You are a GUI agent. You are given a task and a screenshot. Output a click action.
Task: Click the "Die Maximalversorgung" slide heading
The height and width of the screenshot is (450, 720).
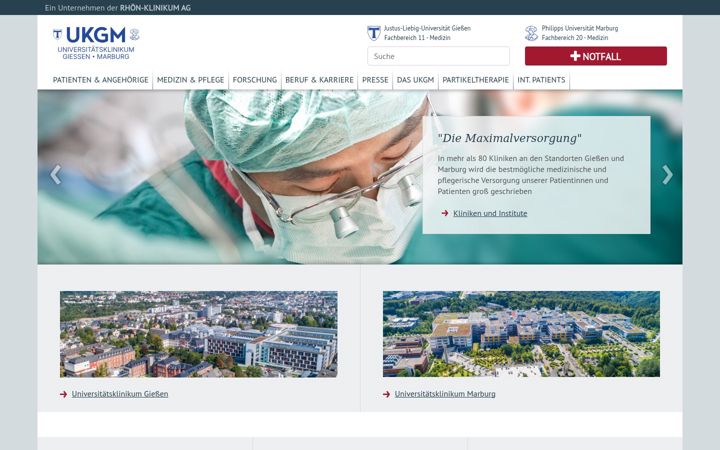(510, 138)
